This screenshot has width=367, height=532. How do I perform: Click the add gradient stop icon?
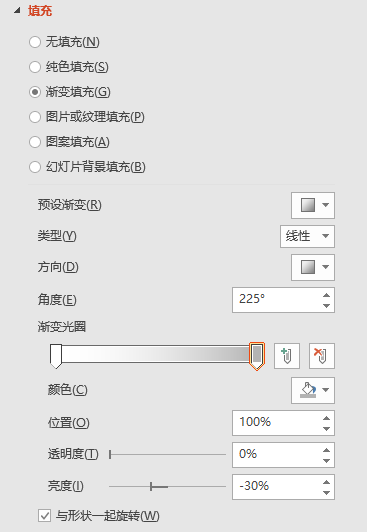click(x=287, y=356)
